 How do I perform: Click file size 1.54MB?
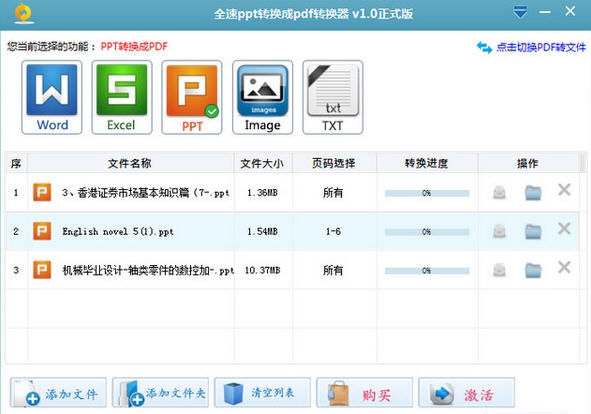(x=262, y=232)
